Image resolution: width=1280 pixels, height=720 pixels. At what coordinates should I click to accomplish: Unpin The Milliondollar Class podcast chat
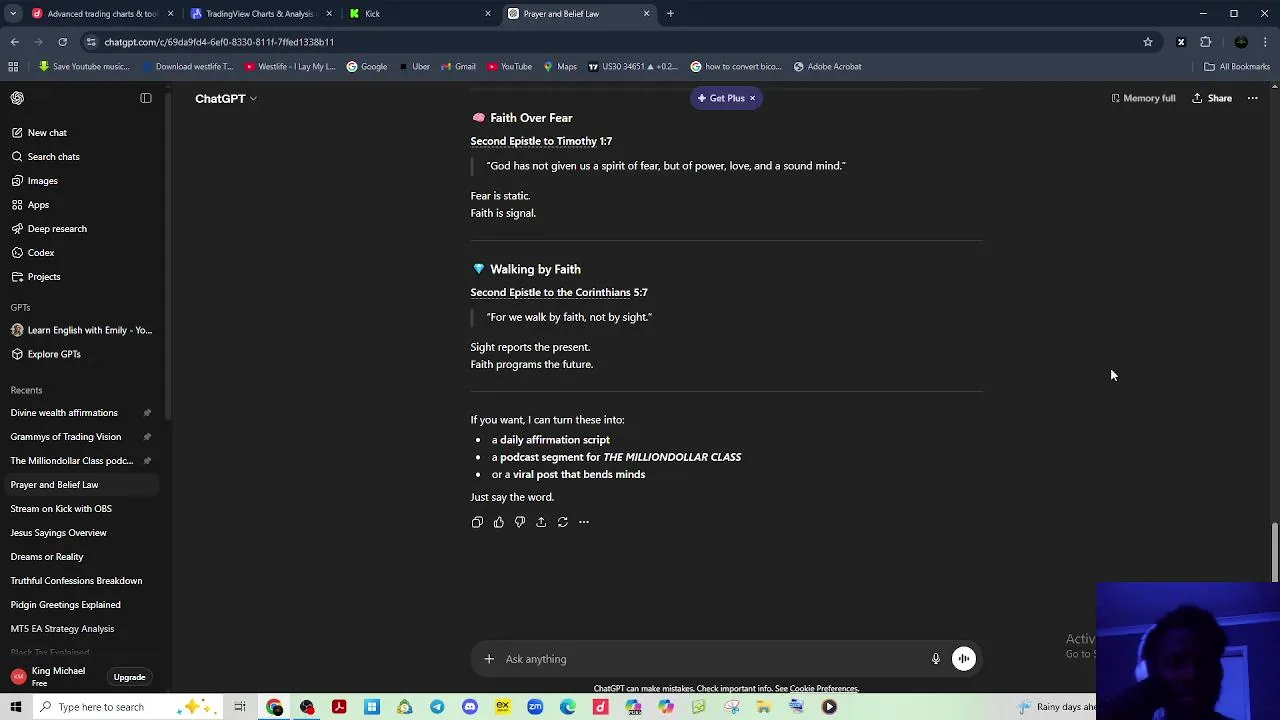click(147, 461)
